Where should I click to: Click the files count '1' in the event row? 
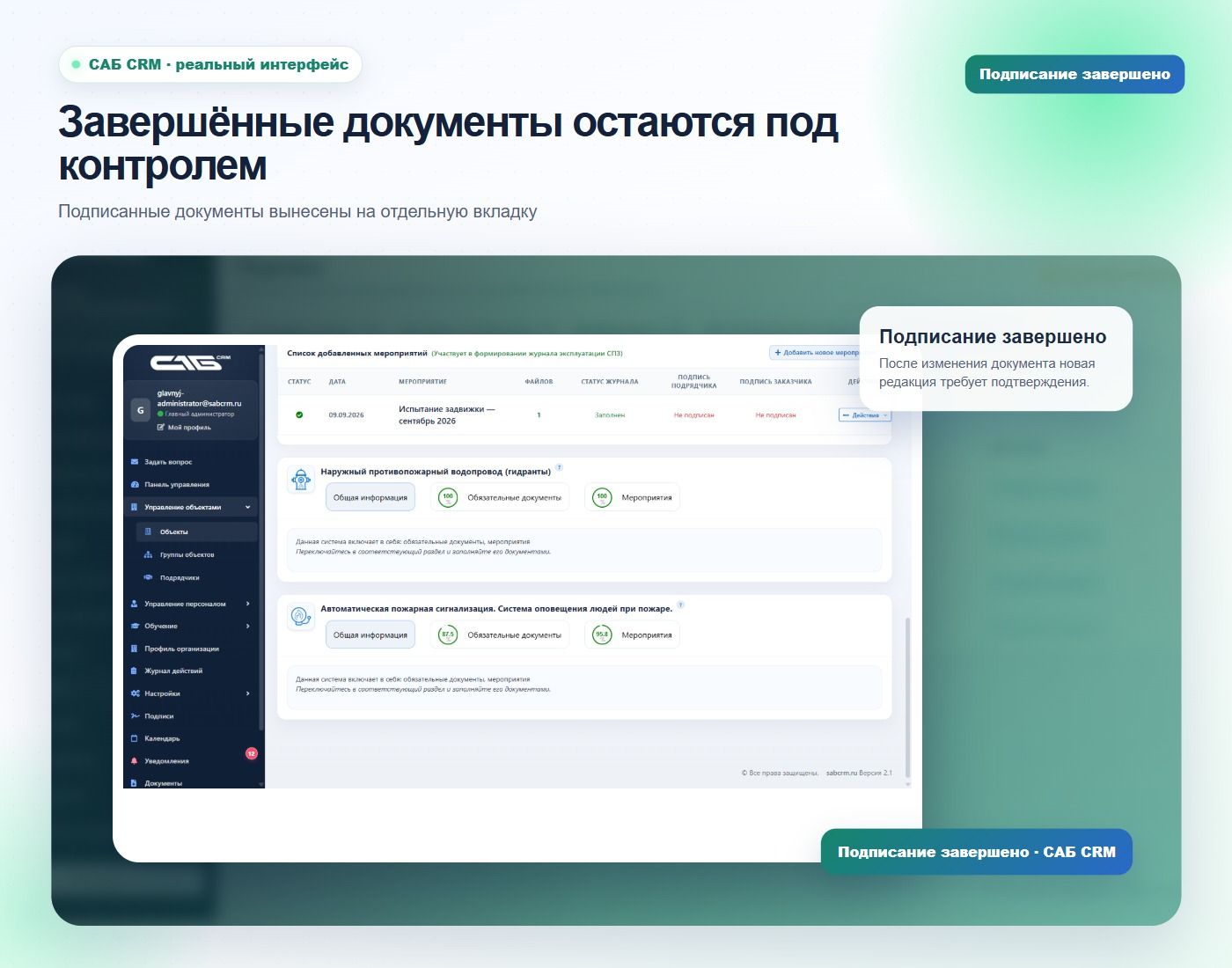coord(539,415)
